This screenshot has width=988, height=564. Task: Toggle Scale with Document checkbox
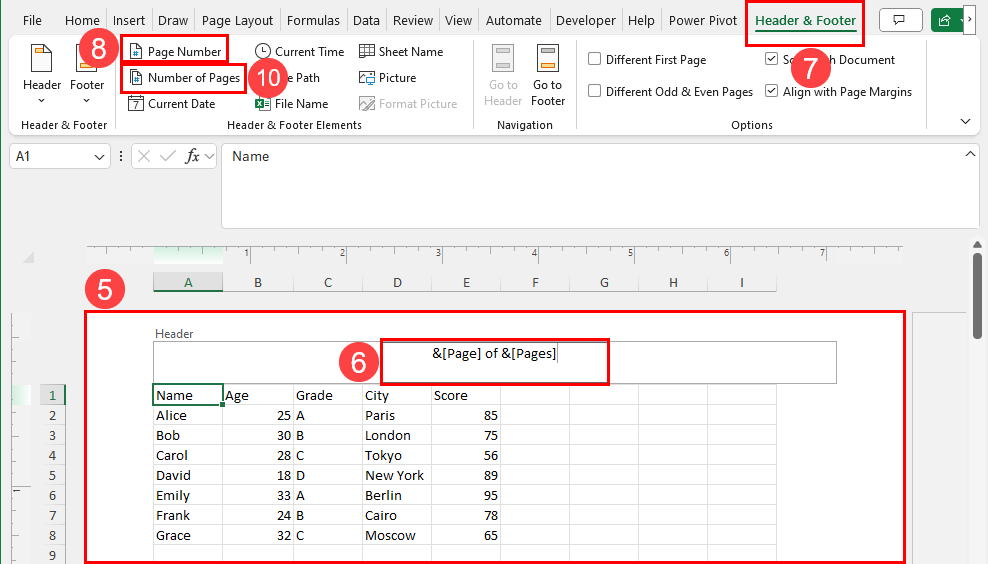click(x=771, y=59)
